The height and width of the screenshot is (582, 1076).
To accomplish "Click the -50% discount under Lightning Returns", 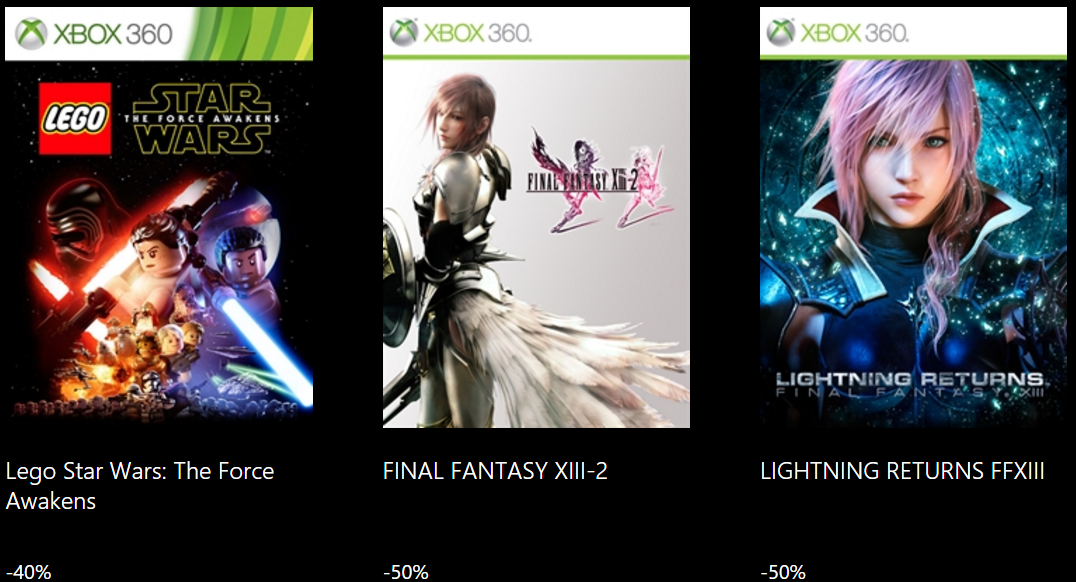I will pos(783,572).
